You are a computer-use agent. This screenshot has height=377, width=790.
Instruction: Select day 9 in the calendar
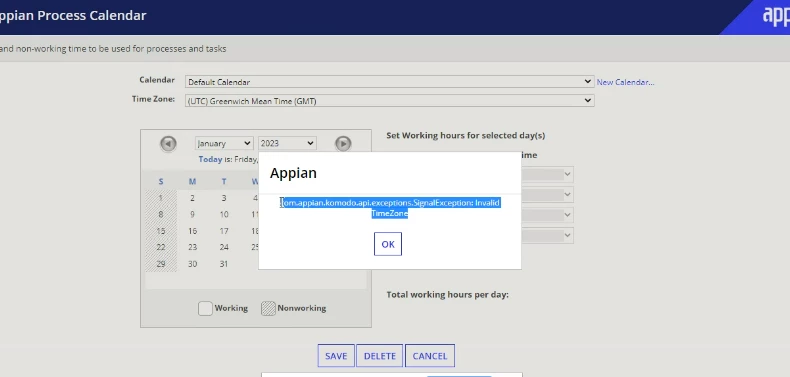(192, 215)
